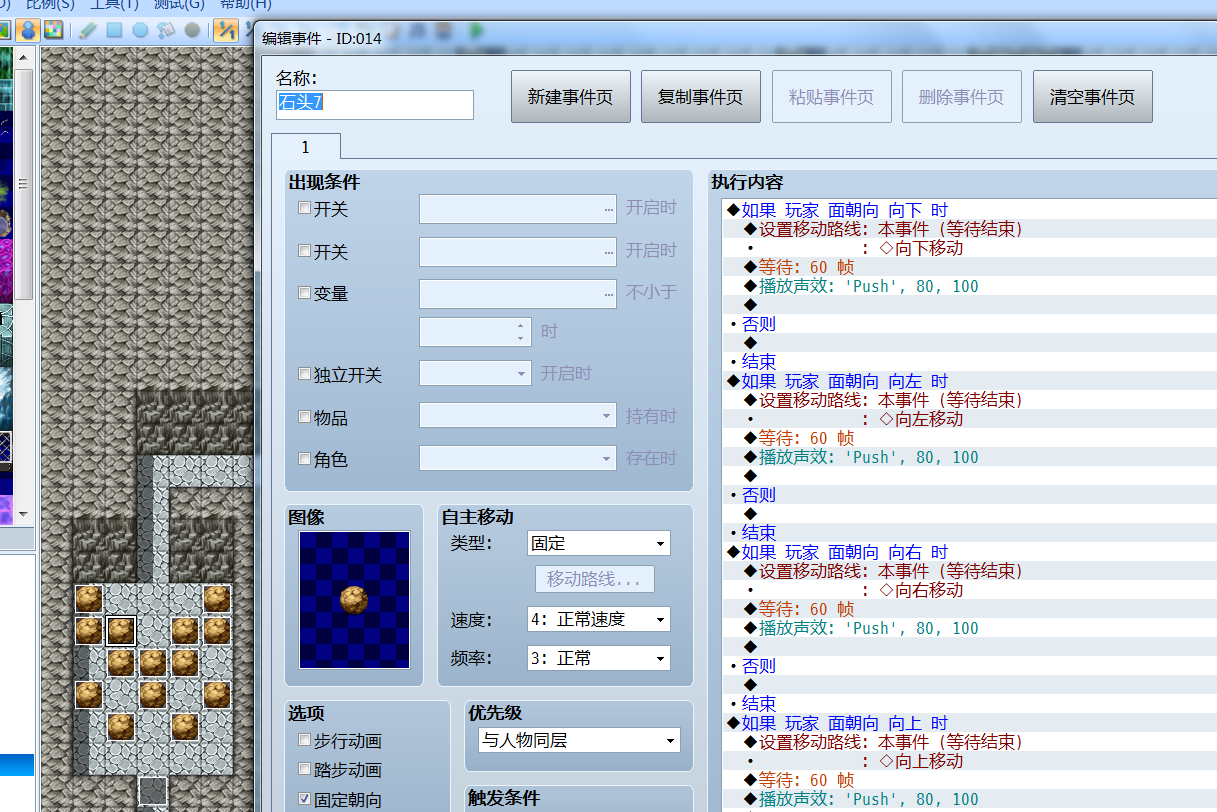Select the first 否则 row in command list

coord(969,324)
